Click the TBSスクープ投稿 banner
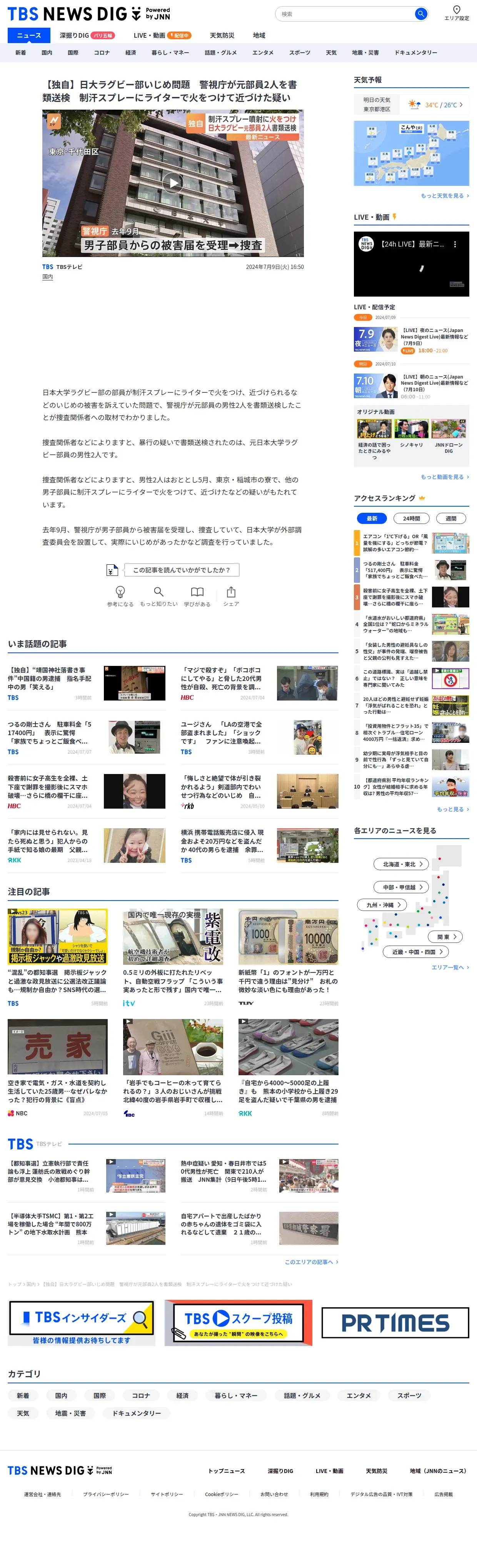This screenshot has height=1568, width=477. (238, 1323)
